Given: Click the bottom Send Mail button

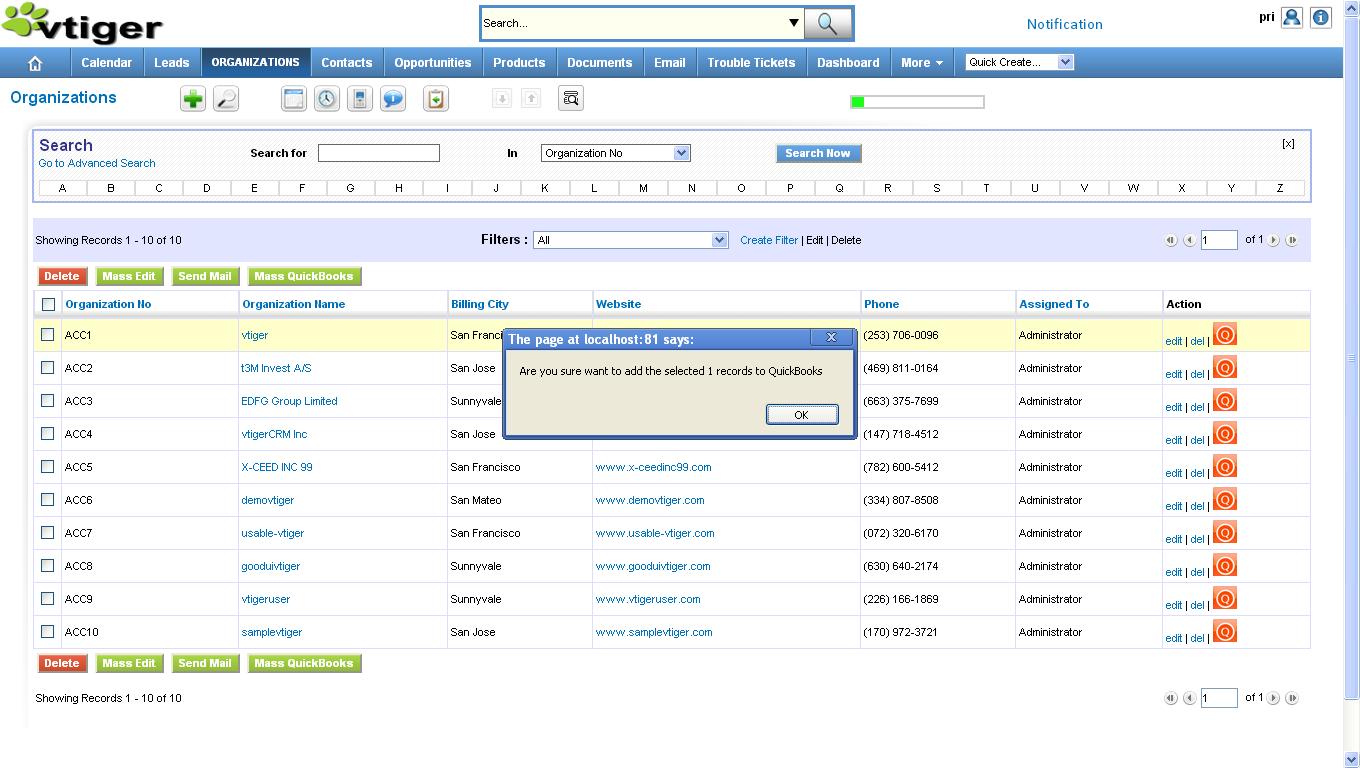Looking at the screenshot, I should pos(204,663).
